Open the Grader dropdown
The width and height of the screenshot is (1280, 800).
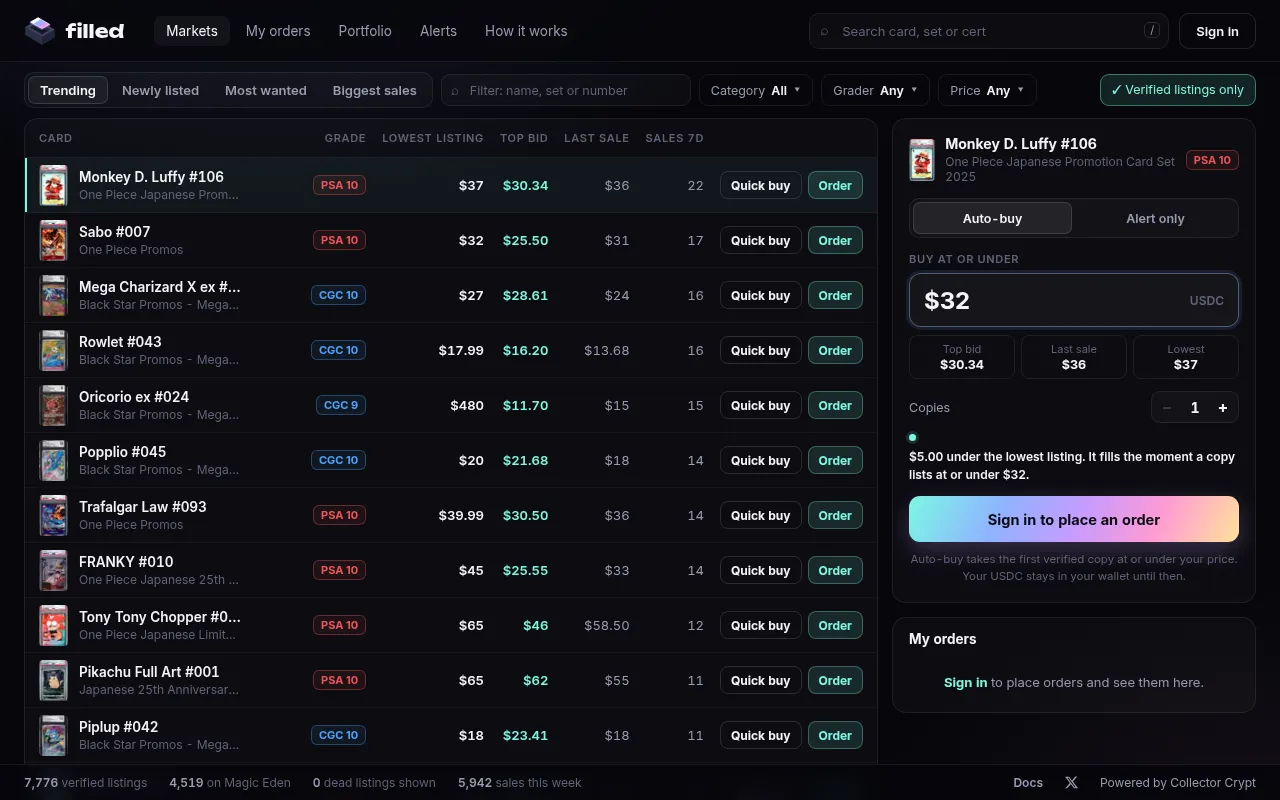click(876, 90)
